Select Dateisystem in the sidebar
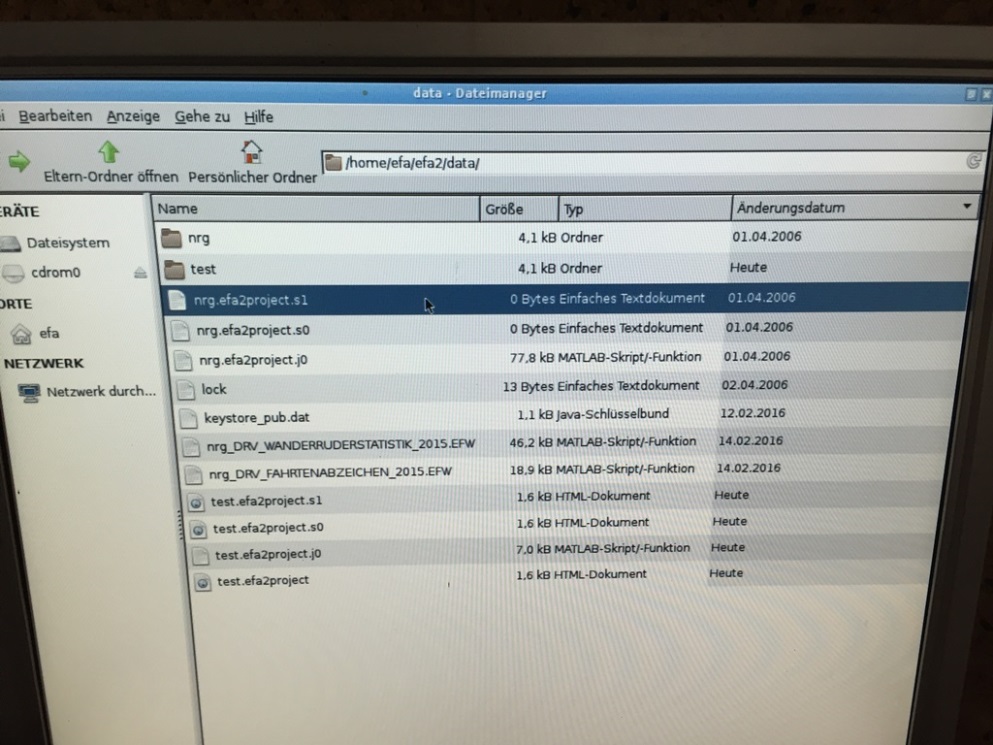993x745 pixels. pos(67,243)
